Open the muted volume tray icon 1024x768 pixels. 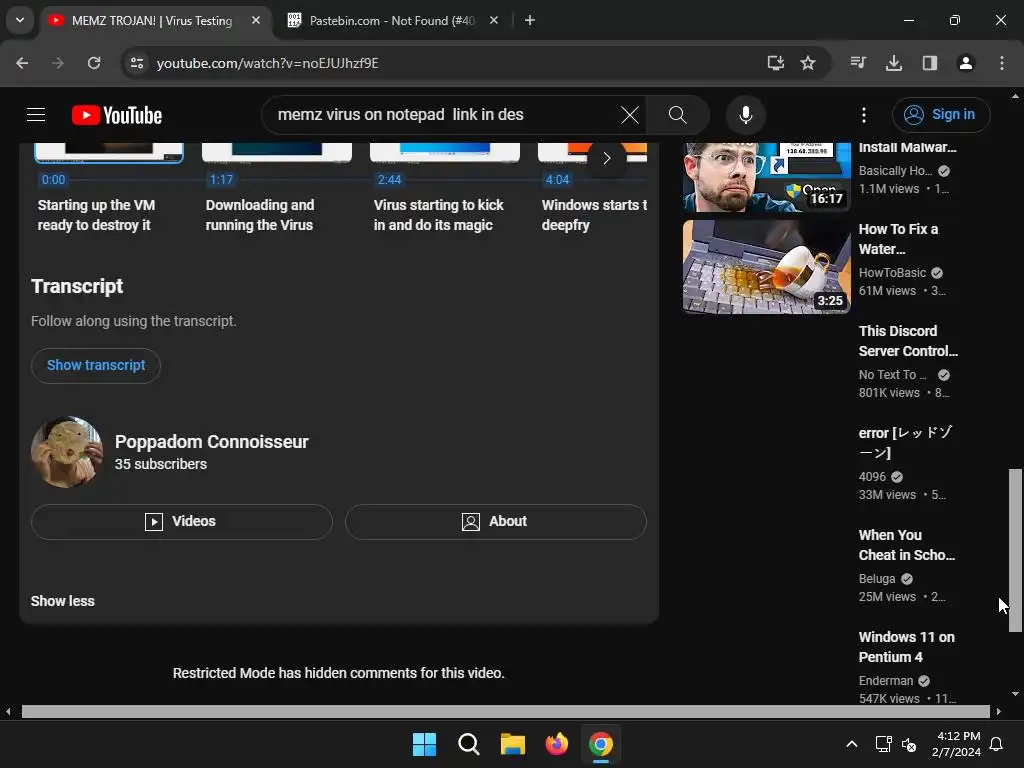point(908,744)
